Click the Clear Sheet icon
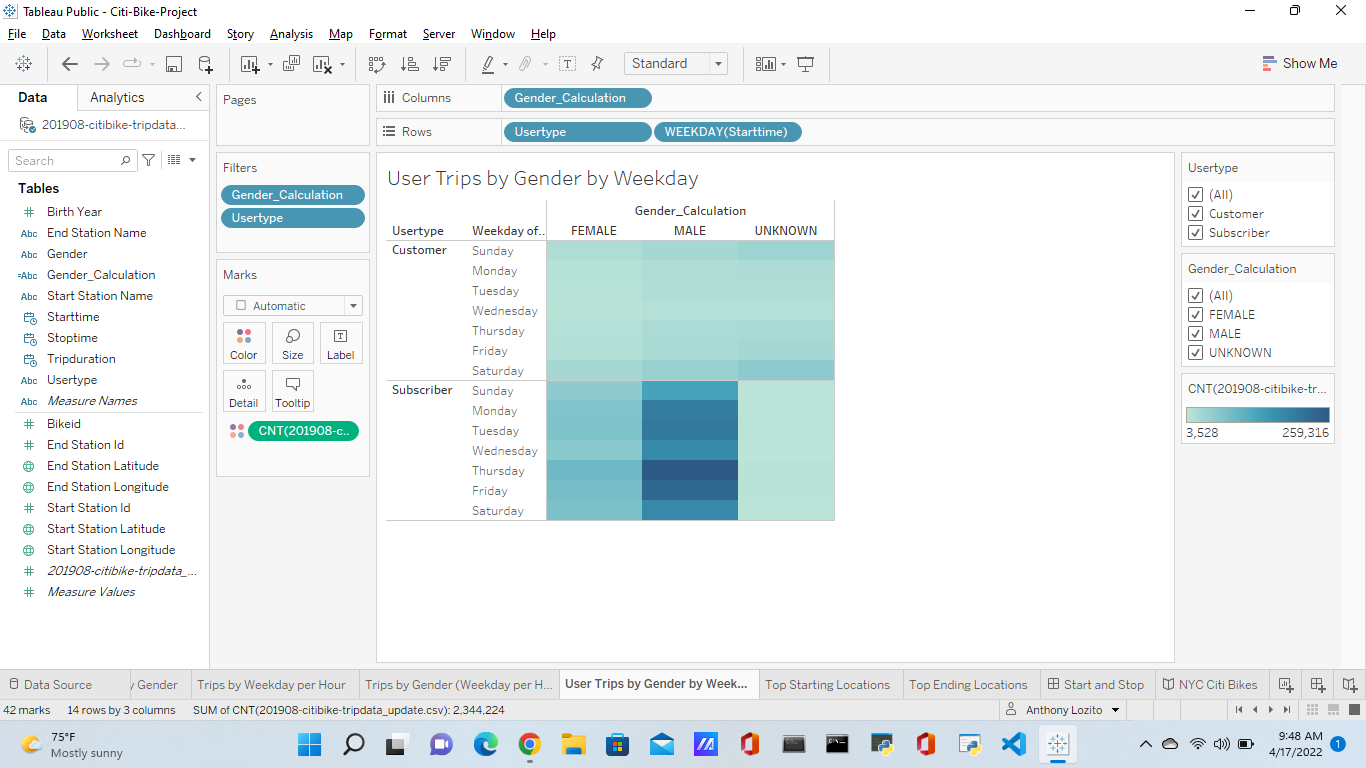The width and height of the screenshot is (1366, 768). pos(322,64)
